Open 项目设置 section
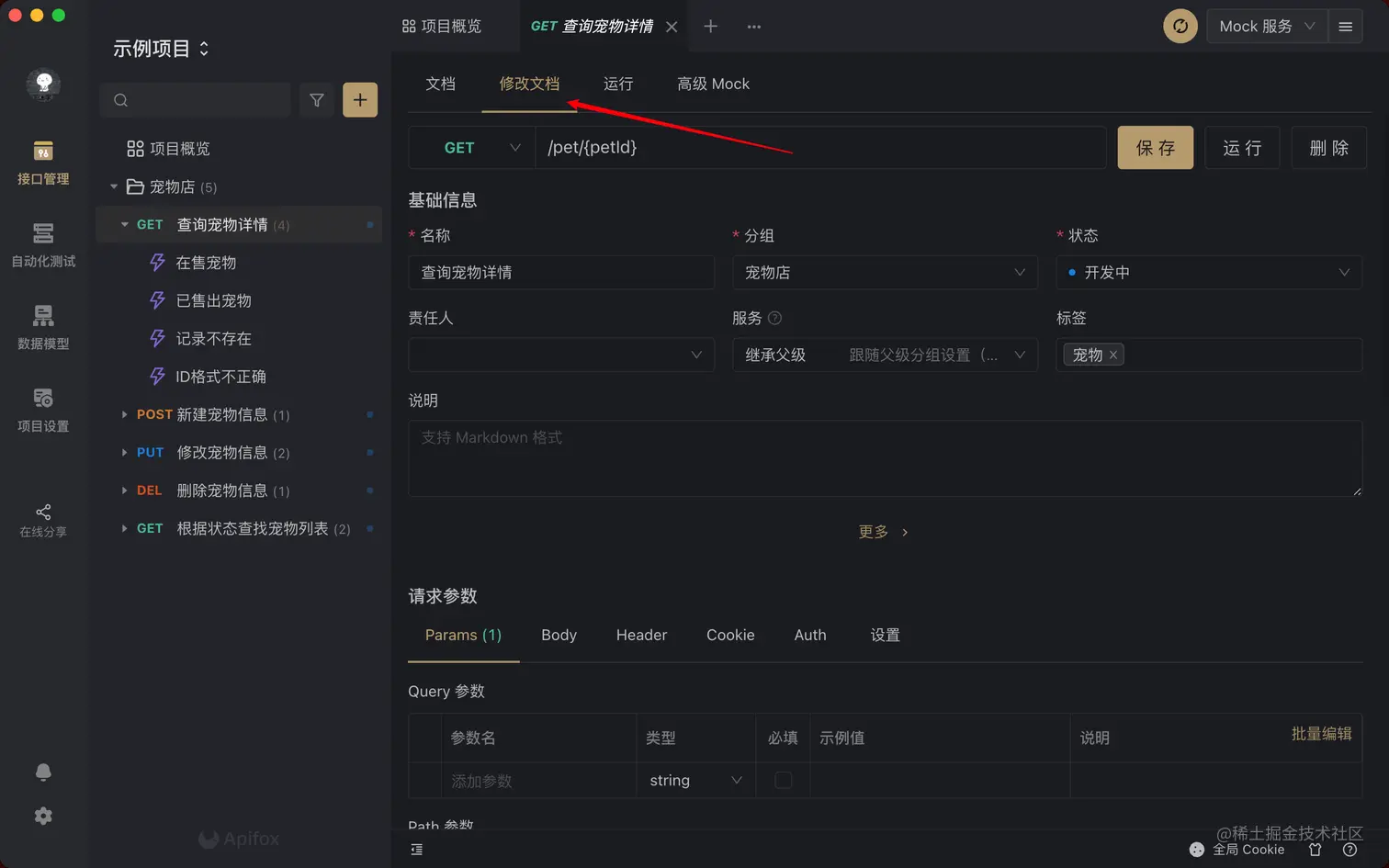The height and width of the screenshot is (868, 1389). (43, 411)
